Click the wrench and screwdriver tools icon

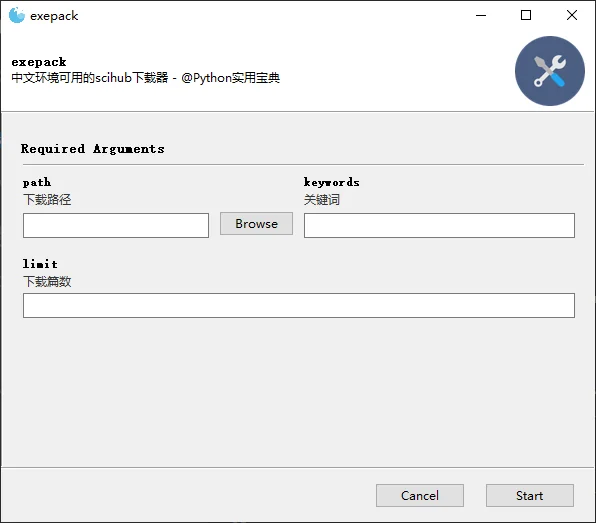pyautogui.click(x=550, y=71)
